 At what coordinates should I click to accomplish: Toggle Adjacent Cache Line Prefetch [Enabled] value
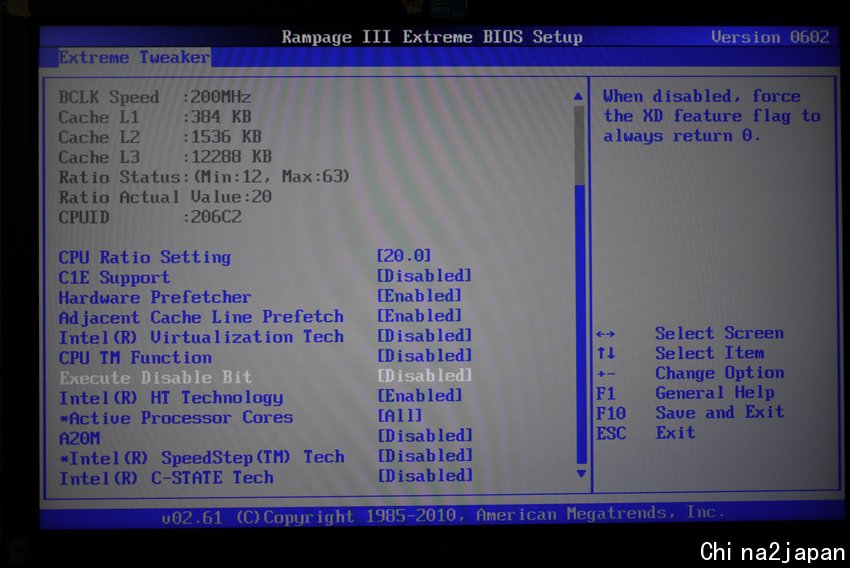coord(419,315)
